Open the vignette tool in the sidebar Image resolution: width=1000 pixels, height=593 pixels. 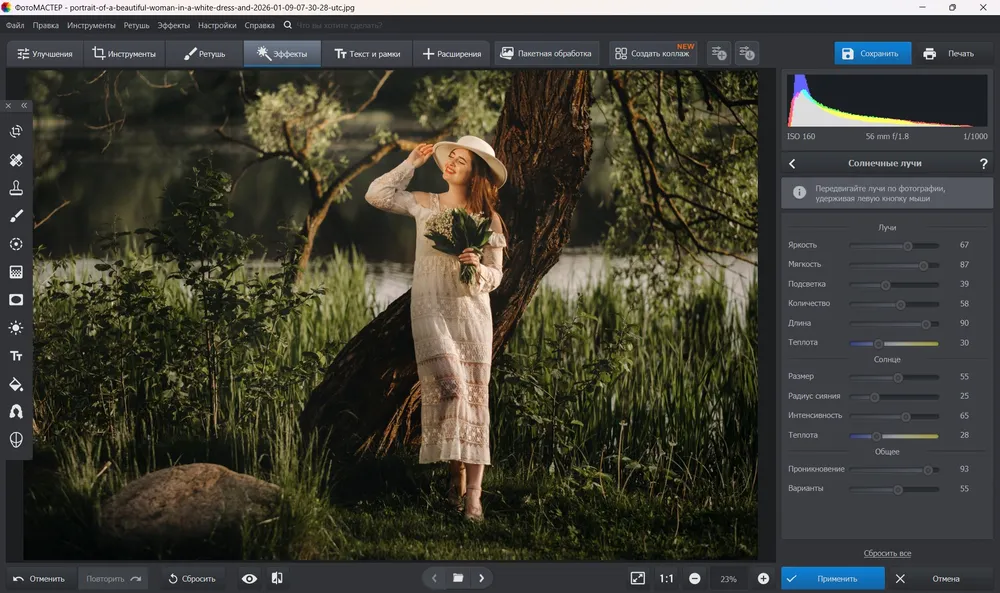(x=16, y=300)
